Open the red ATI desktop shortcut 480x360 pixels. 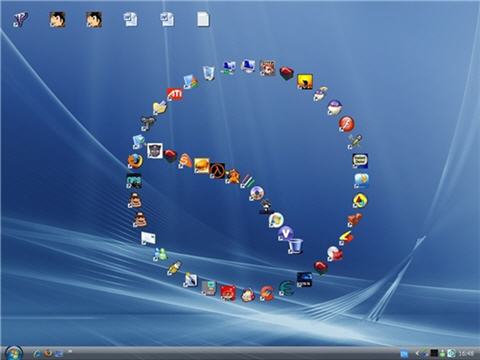coord(175,94)
